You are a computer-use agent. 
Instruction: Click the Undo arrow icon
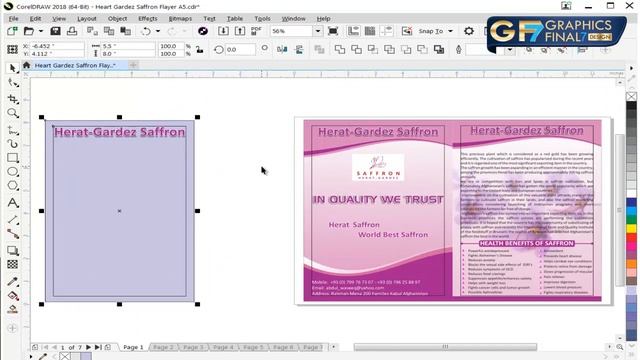tap(146, 31)
